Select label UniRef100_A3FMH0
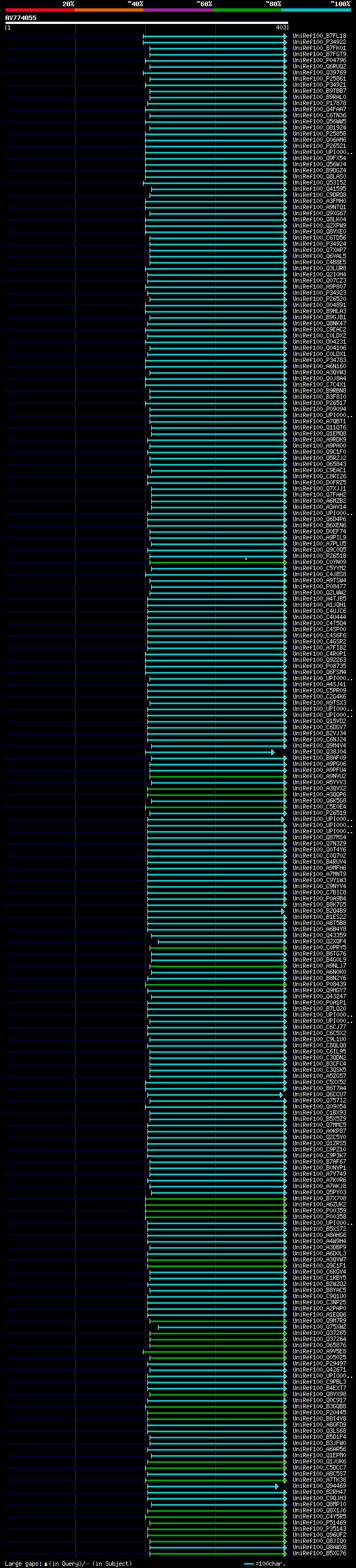Screen dimensions: 356x1568 point(319,201)
